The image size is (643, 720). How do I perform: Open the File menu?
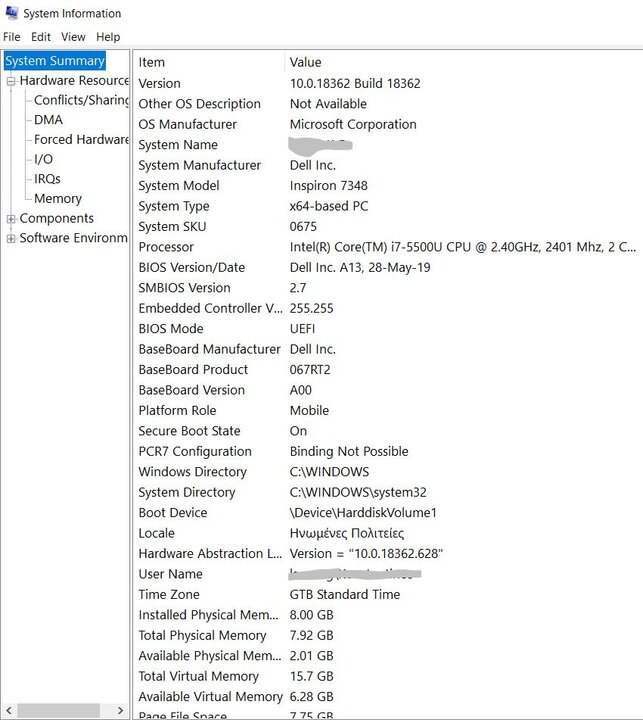click(11, 37)
